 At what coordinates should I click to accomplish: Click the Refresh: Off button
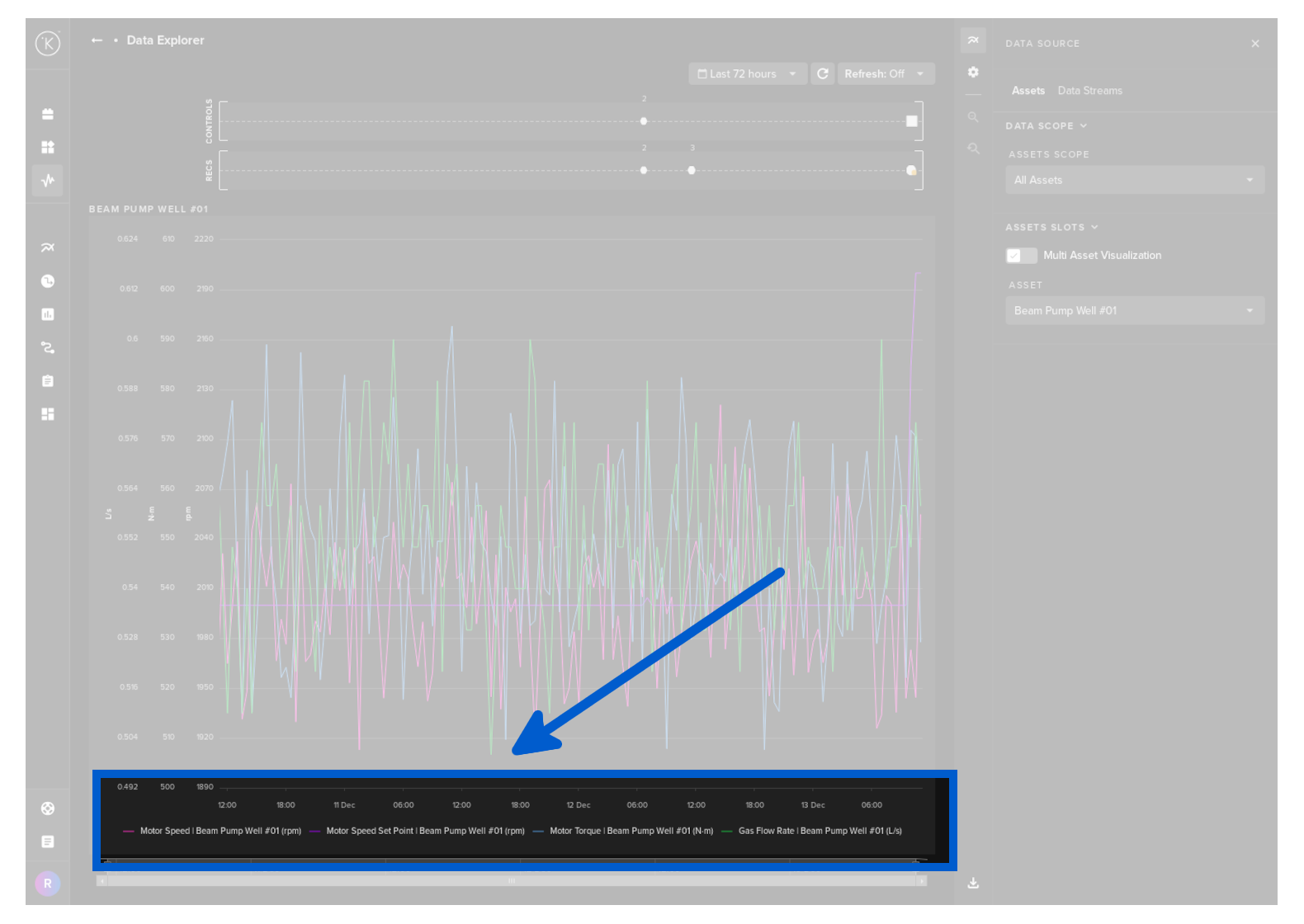coord(885,74)
